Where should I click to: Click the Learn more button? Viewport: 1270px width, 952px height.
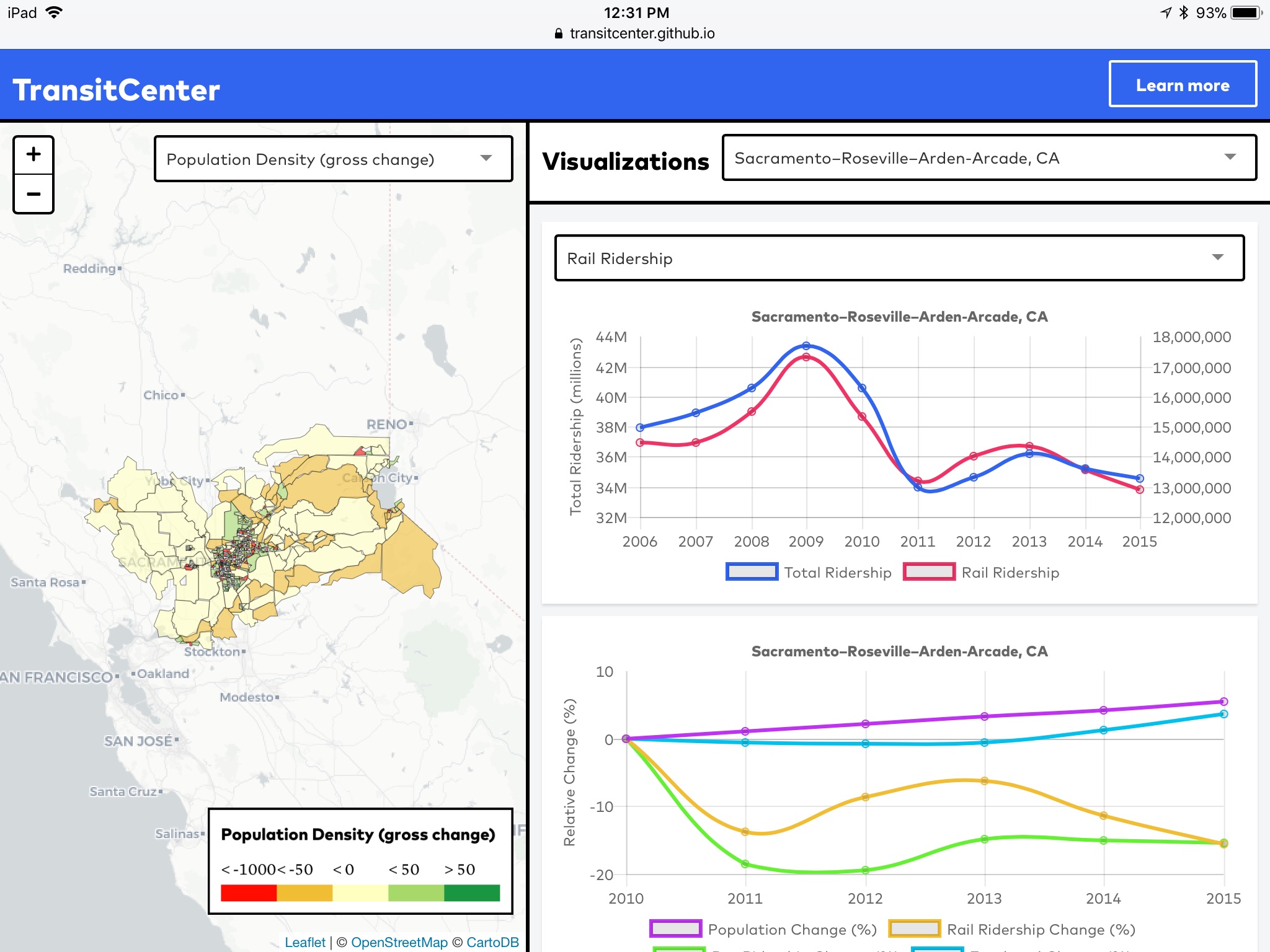(x=1182, y=85)
